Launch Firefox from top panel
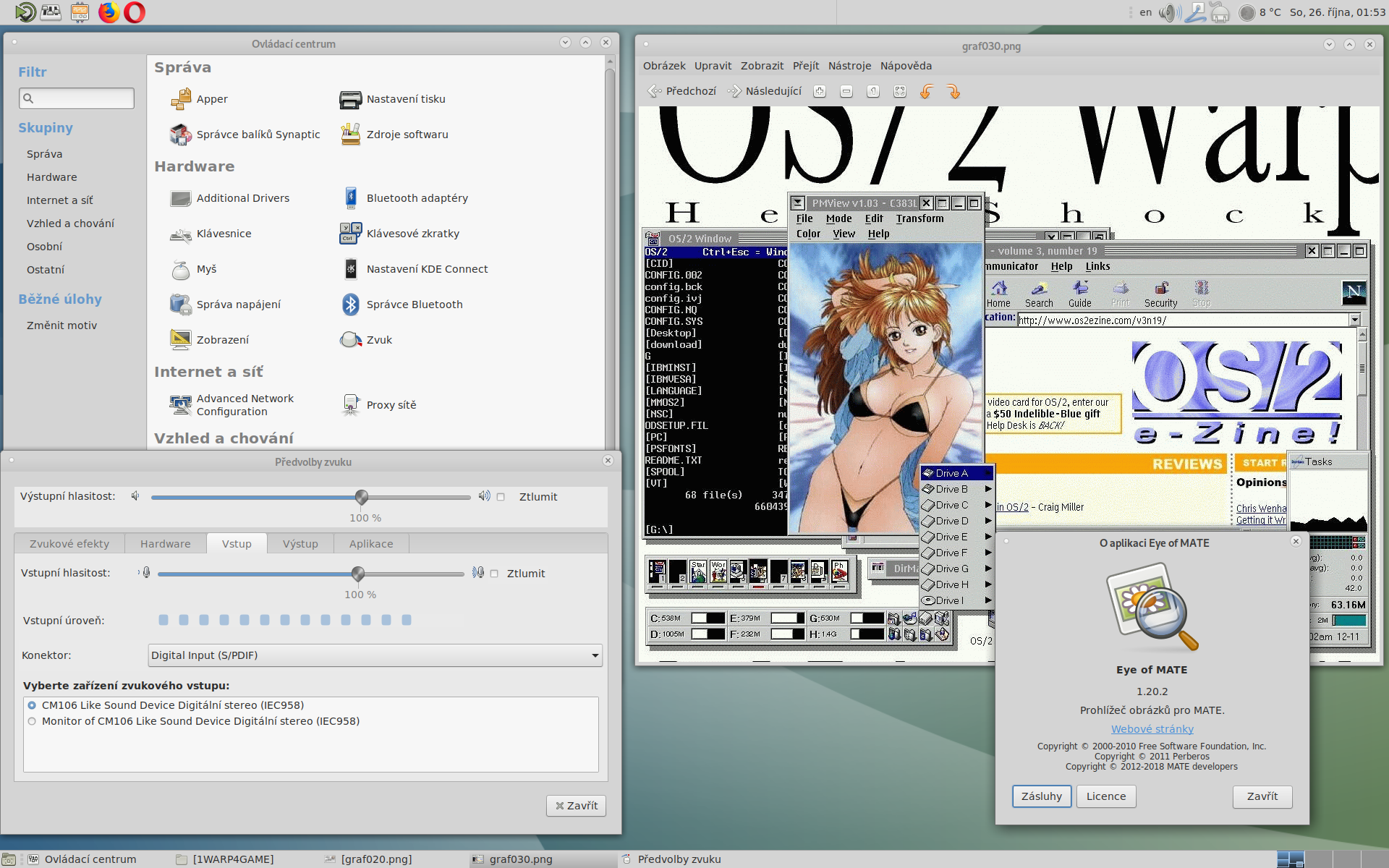 tap(109, 12)
